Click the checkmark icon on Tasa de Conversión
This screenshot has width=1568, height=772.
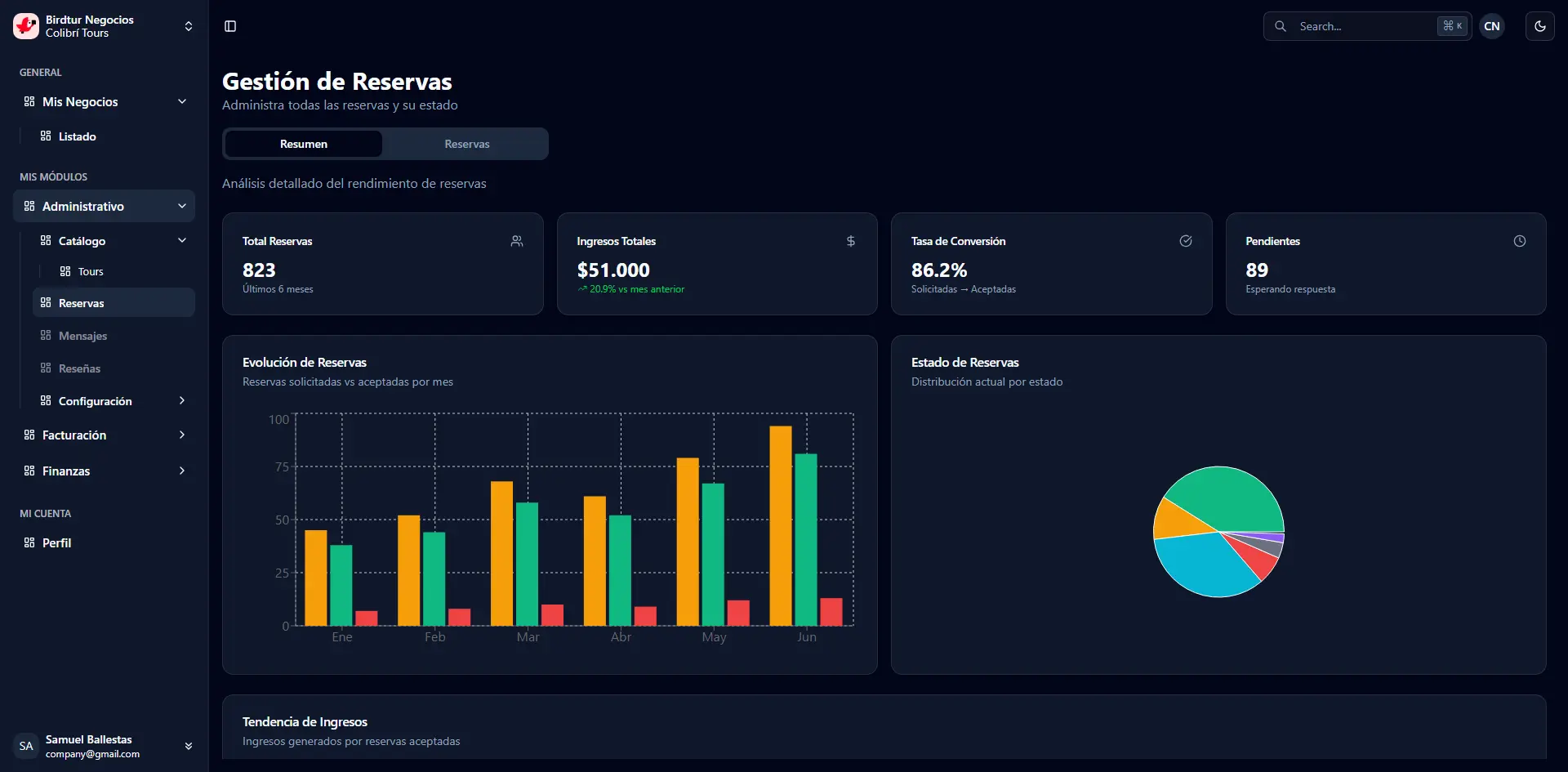coord(1186,241)
